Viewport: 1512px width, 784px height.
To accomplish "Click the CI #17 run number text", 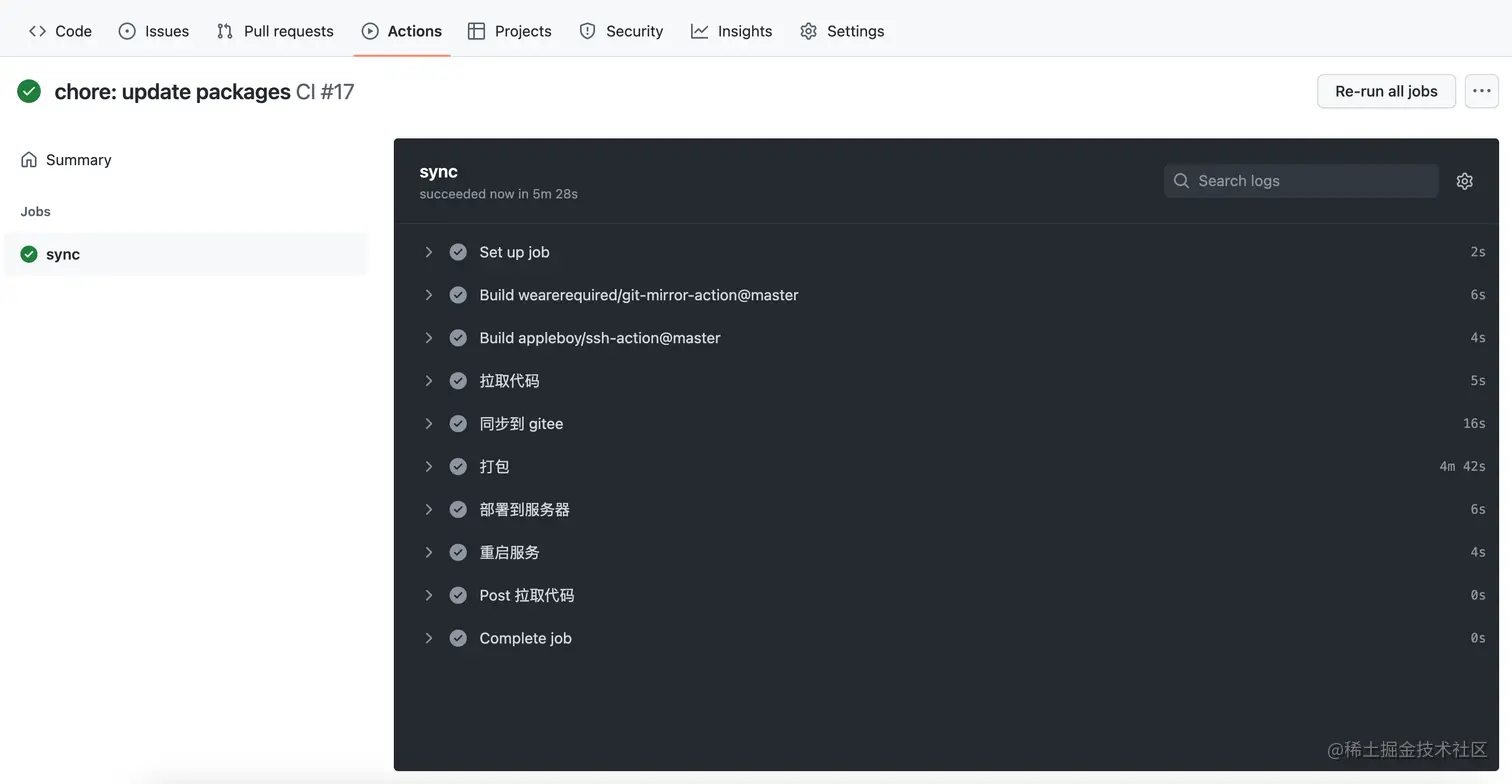I will pyautogui.click(x=325, y=92).
